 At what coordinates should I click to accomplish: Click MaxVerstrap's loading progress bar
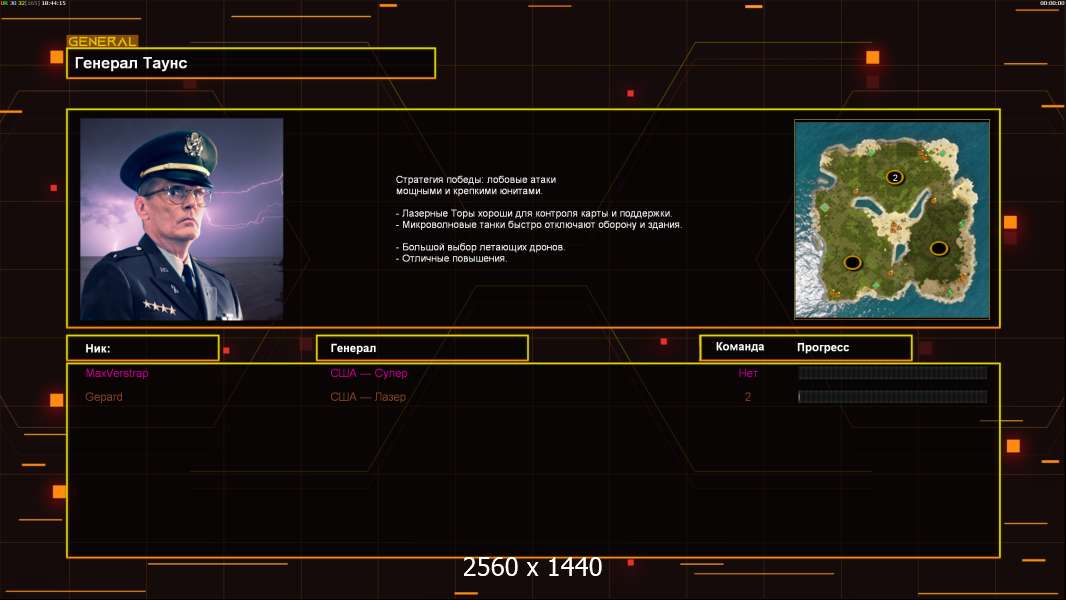893,372
